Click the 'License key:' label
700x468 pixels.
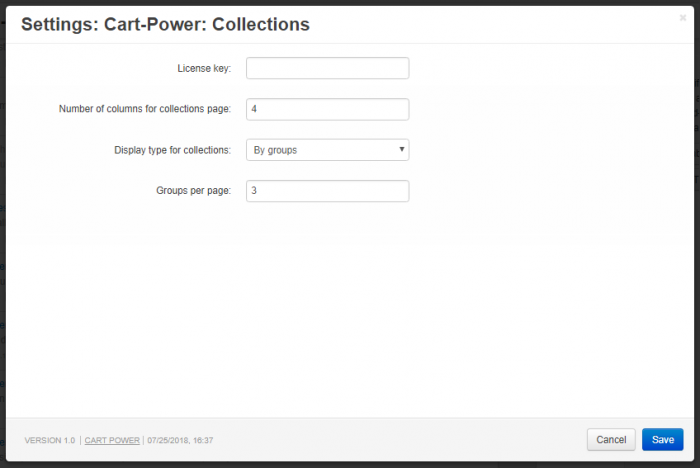pyautogui.click(x=204, y=68)
